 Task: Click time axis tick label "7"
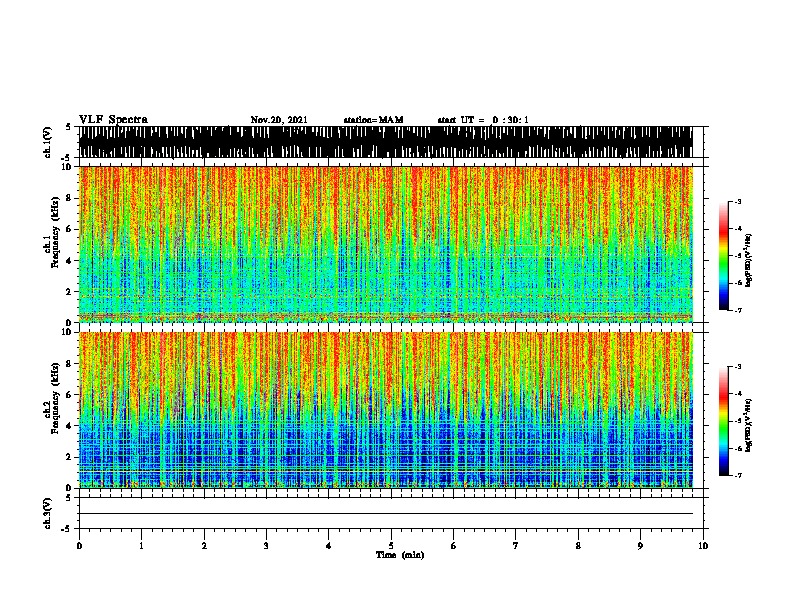click(516, 546)
